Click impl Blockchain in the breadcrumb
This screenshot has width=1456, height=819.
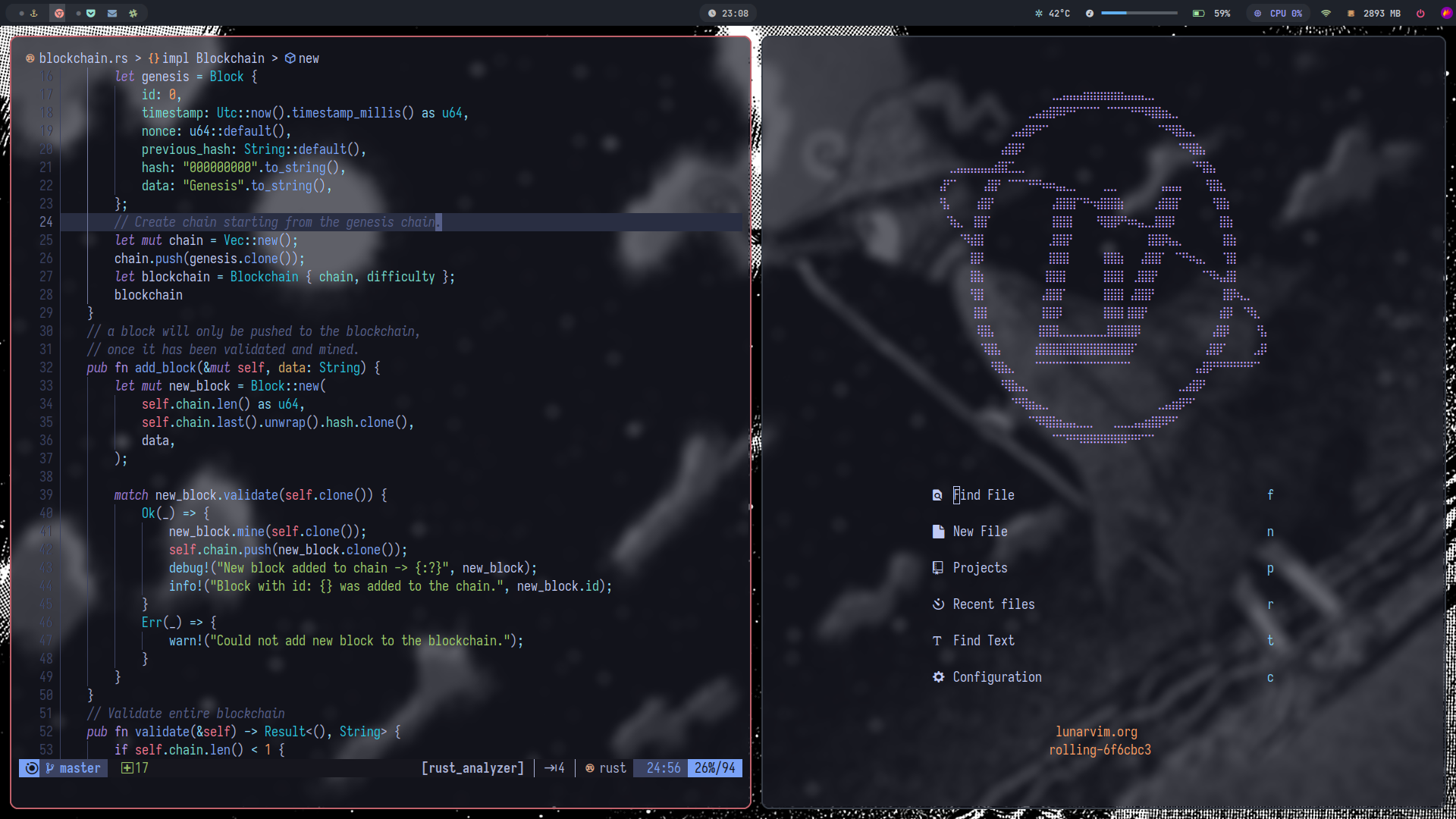pyautogui.click(x=213, y=58)
